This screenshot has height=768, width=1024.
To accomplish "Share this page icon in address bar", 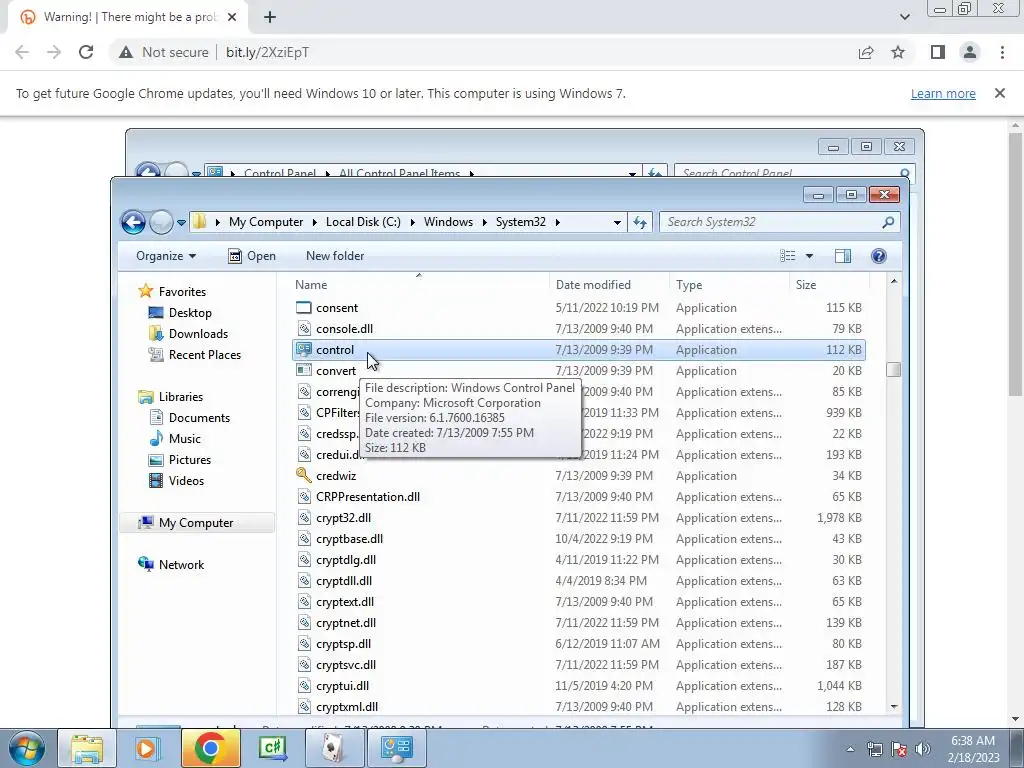I will pyautogui.click(x=866, y=52).
